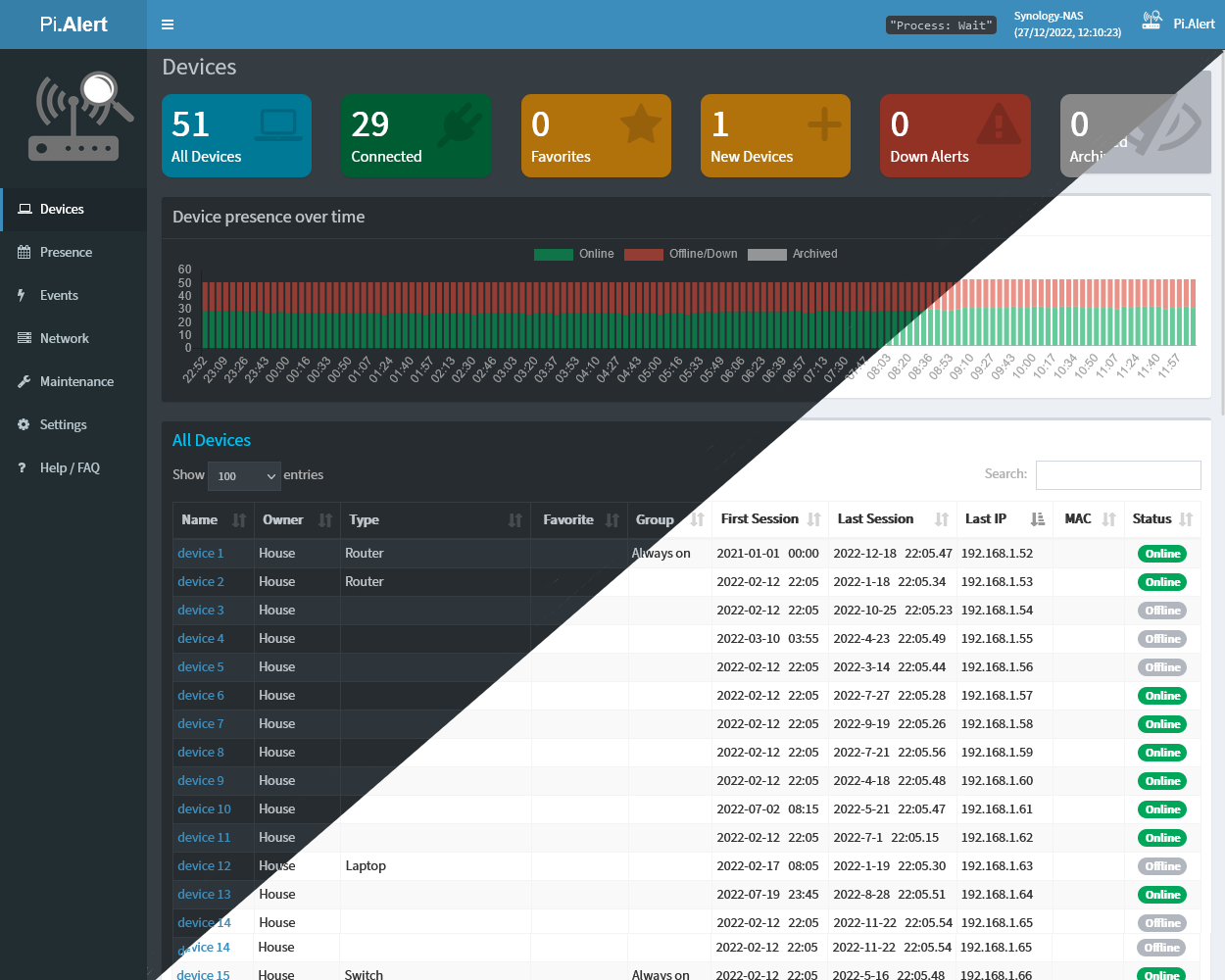Toggle sidebar with hamburger menu icon
Screen dimensions: 1225x980
pos(168,24)
